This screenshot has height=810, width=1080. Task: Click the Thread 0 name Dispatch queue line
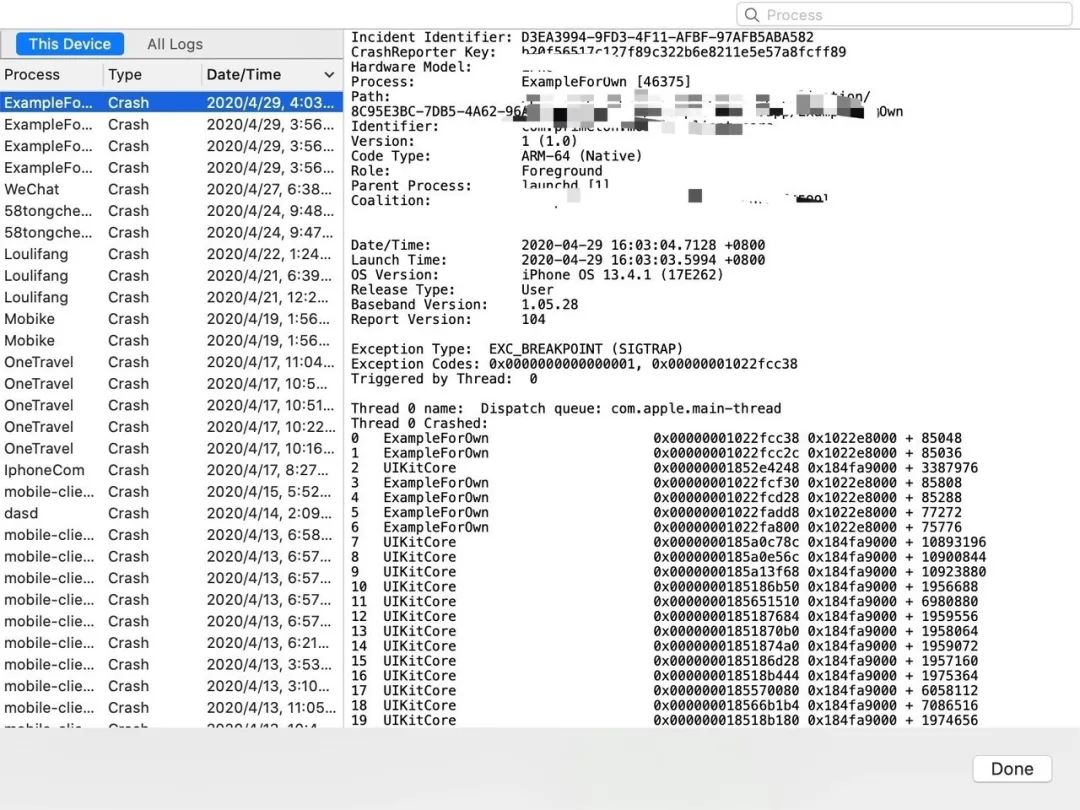point(565,408)
